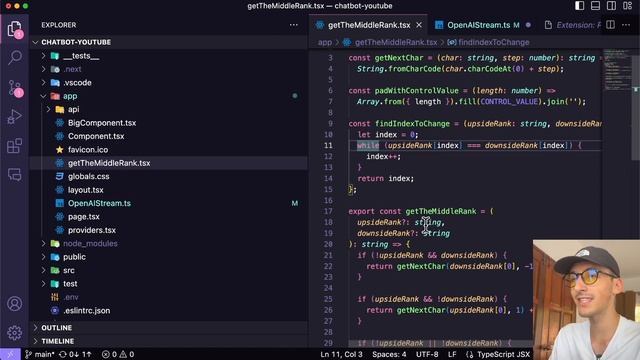Open Explorer more actions ellipsis
The height and width of the screenshot is (360, 640).
pyautogui.click(x=293, y=25)
